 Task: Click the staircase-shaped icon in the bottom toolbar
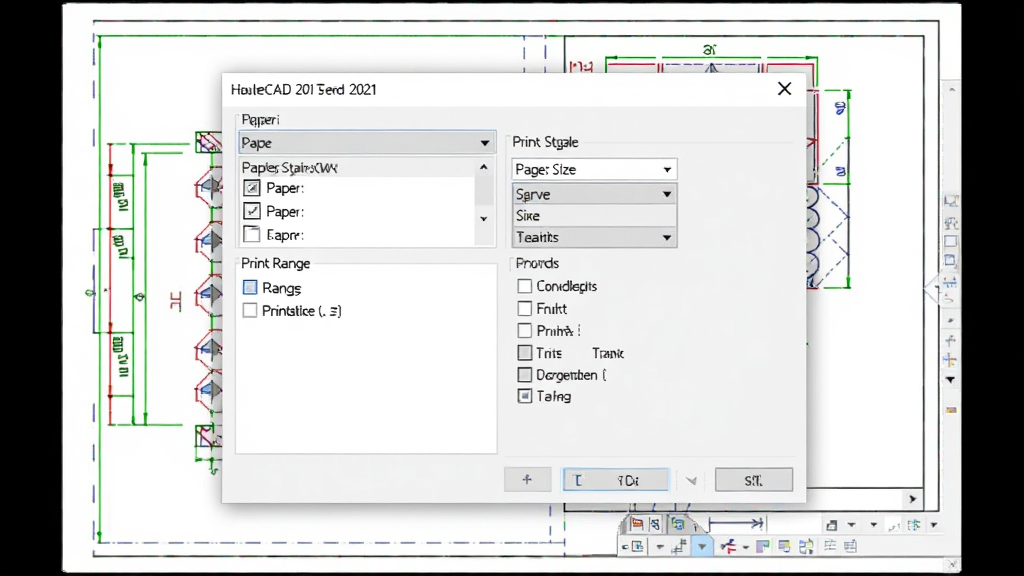[x=680, y=546]
